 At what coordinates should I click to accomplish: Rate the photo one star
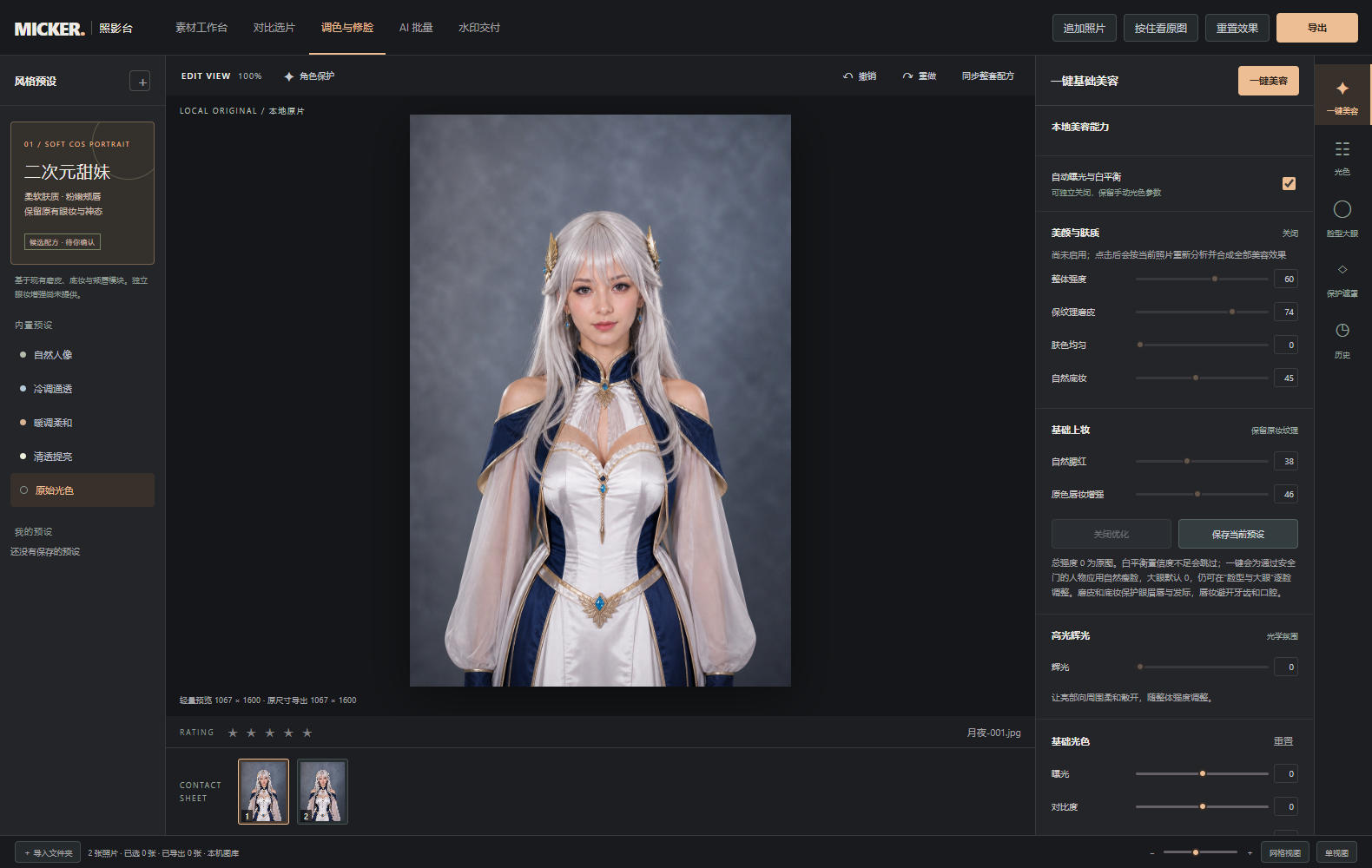coord(233,733)
